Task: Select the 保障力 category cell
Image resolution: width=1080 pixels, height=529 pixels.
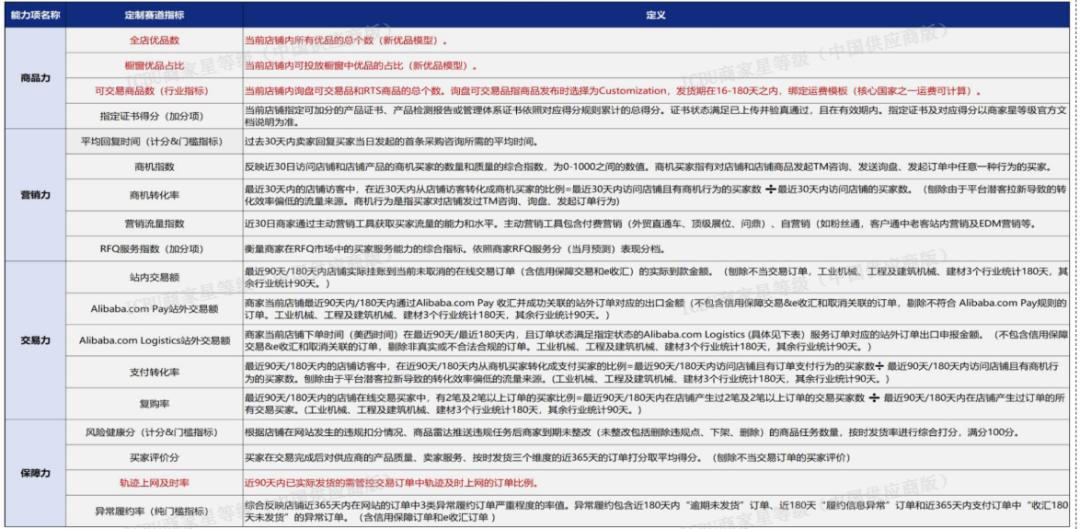Action: coord(35,473)
